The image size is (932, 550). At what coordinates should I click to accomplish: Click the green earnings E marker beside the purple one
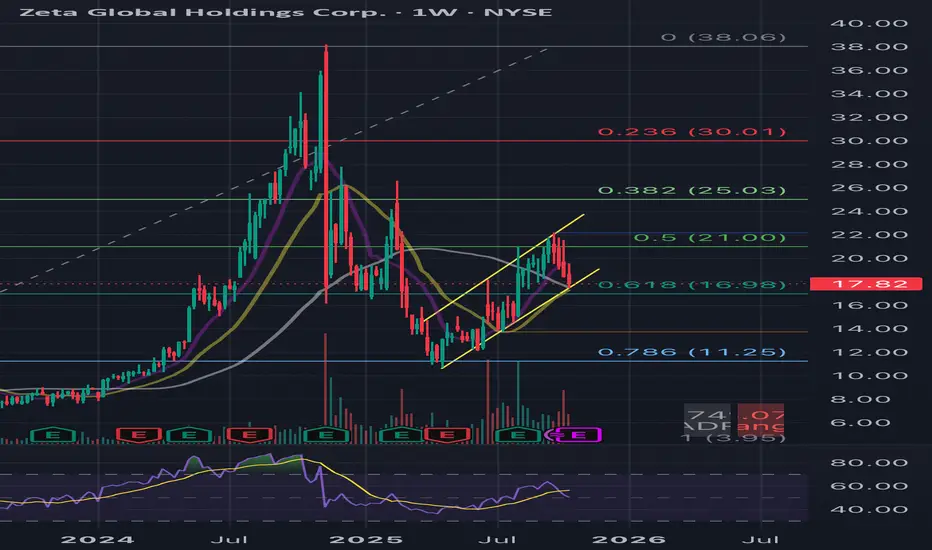click(519, 435)
